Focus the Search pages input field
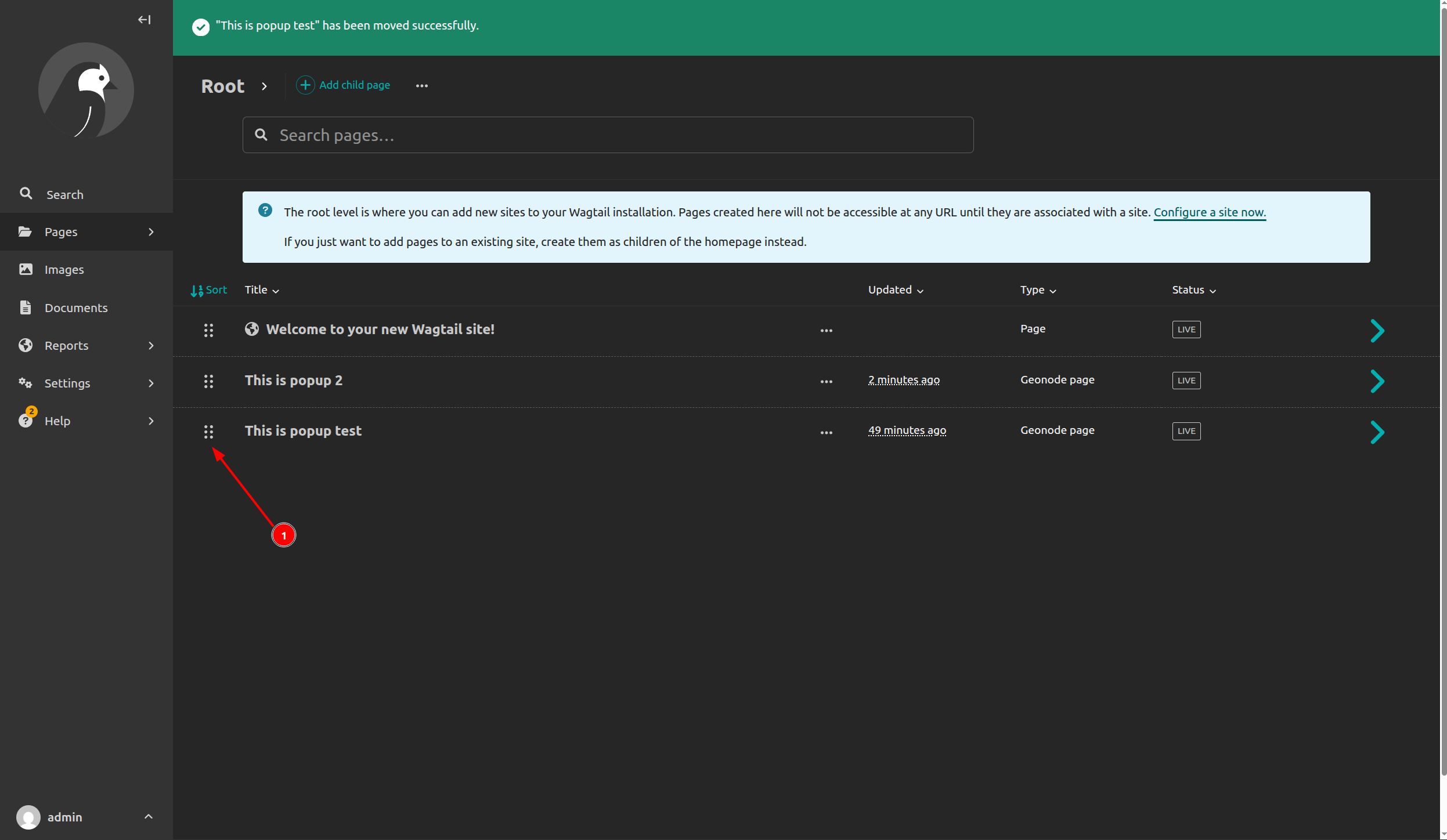1447x840 pixels. 608,135
